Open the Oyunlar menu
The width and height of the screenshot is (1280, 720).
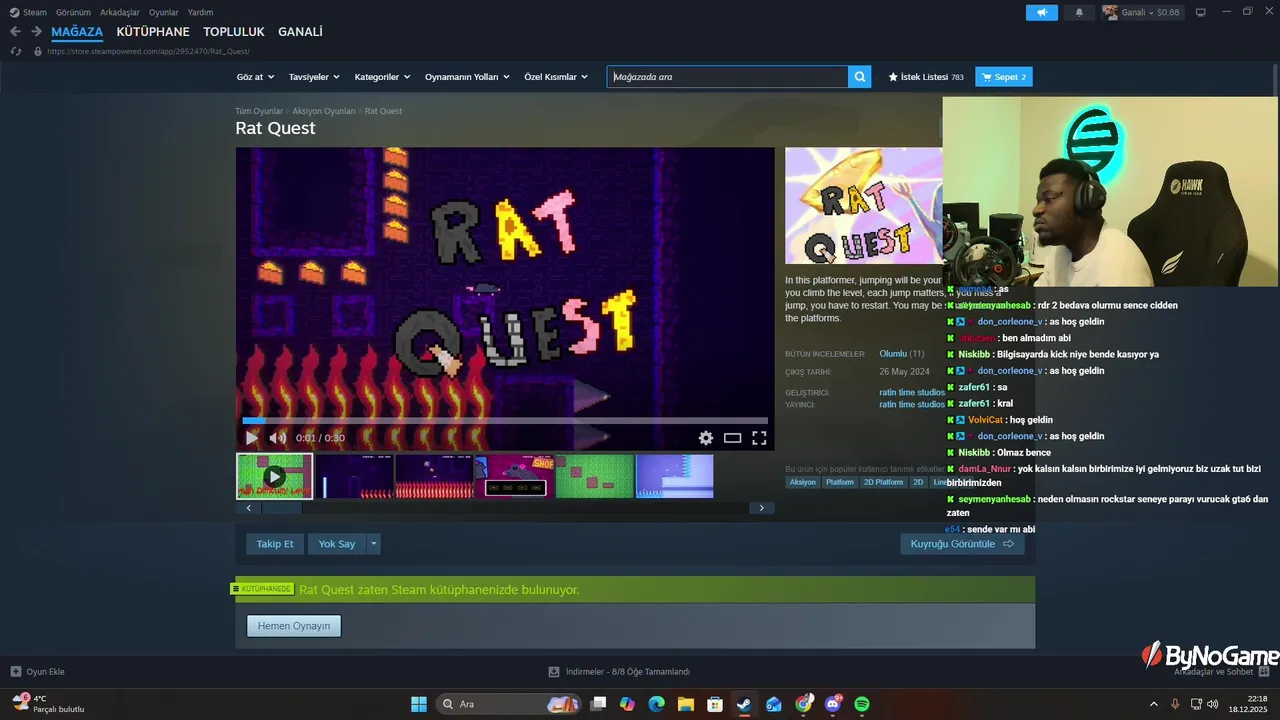coord(164,12)
